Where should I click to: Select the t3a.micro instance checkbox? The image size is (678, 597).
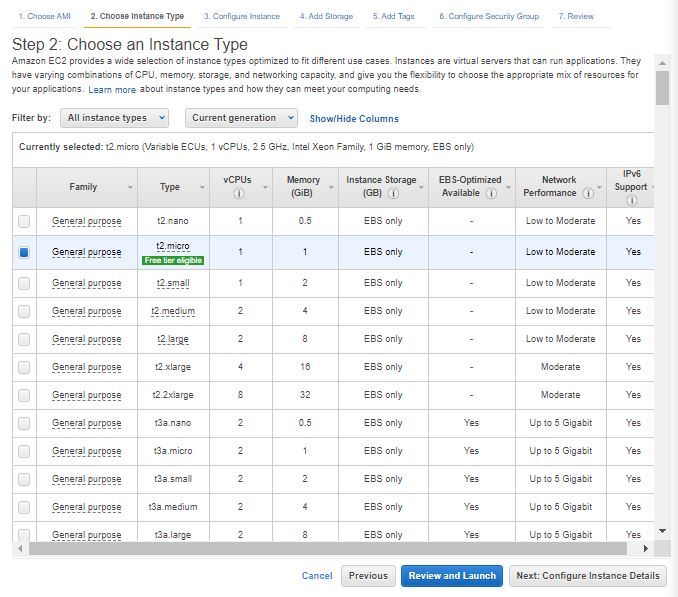point(24,451)
